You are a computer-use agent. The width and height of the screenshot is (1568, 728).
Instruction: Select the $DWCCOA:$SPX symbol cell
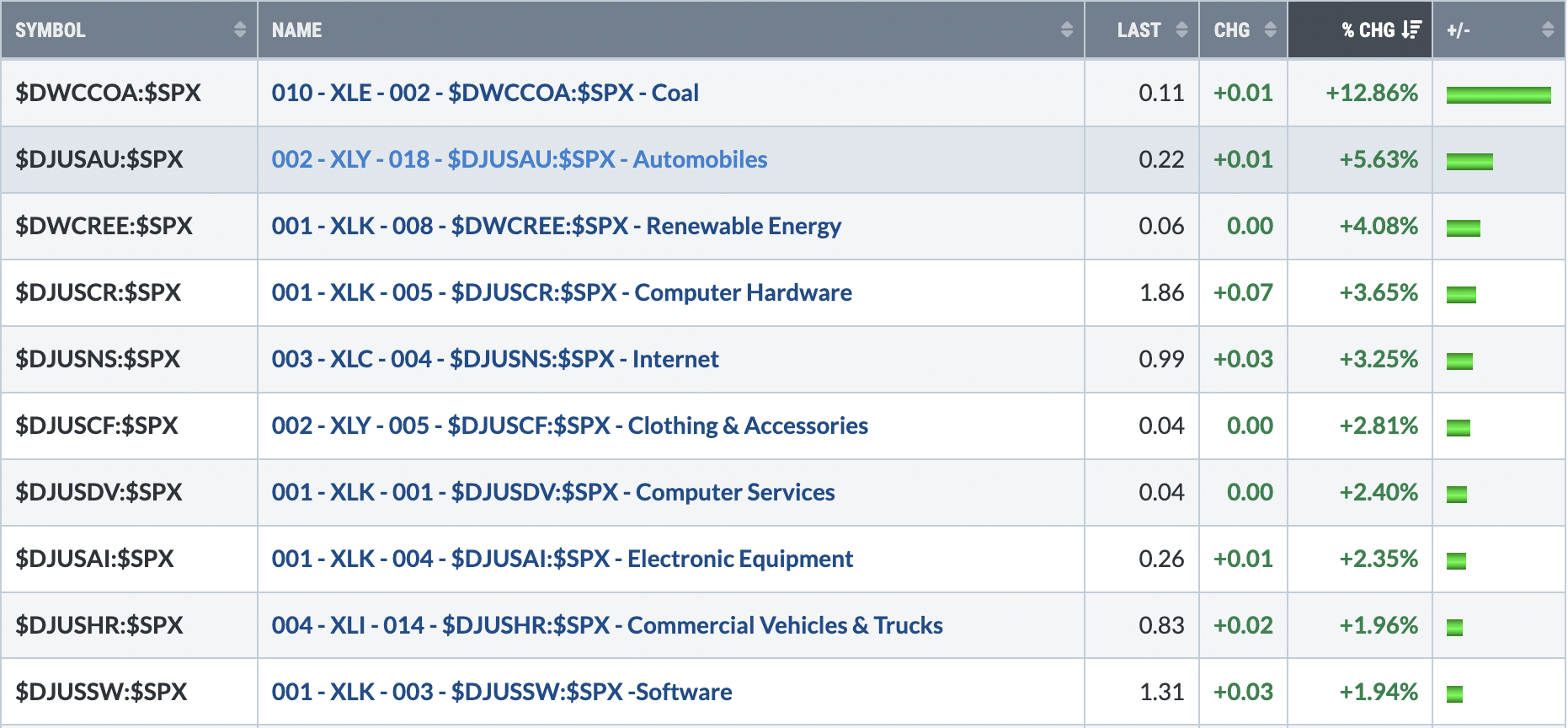coord(129,93)
